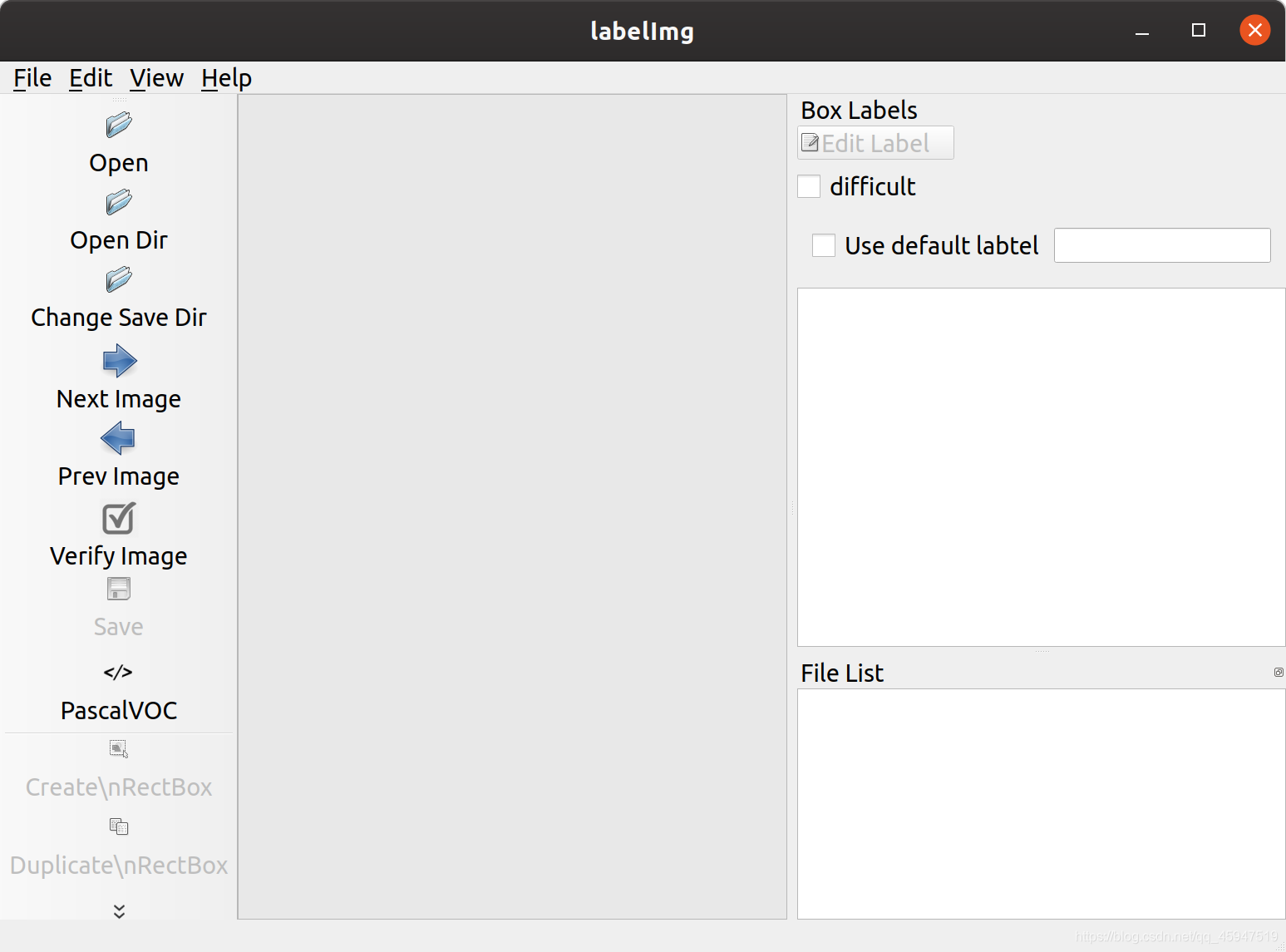Open a single image with the Open icon
Viewport: 1286px width, 952px height.
pyautogui.click(x=118, y=125)
